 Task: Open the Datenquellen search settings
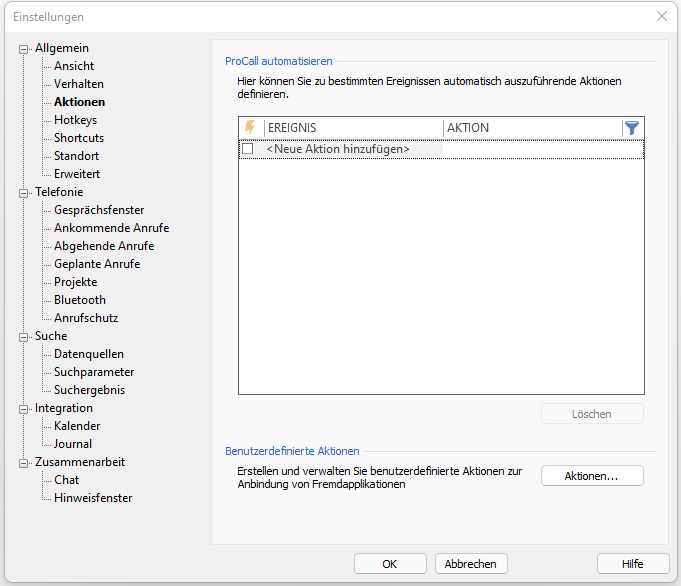tap(89, 354)
